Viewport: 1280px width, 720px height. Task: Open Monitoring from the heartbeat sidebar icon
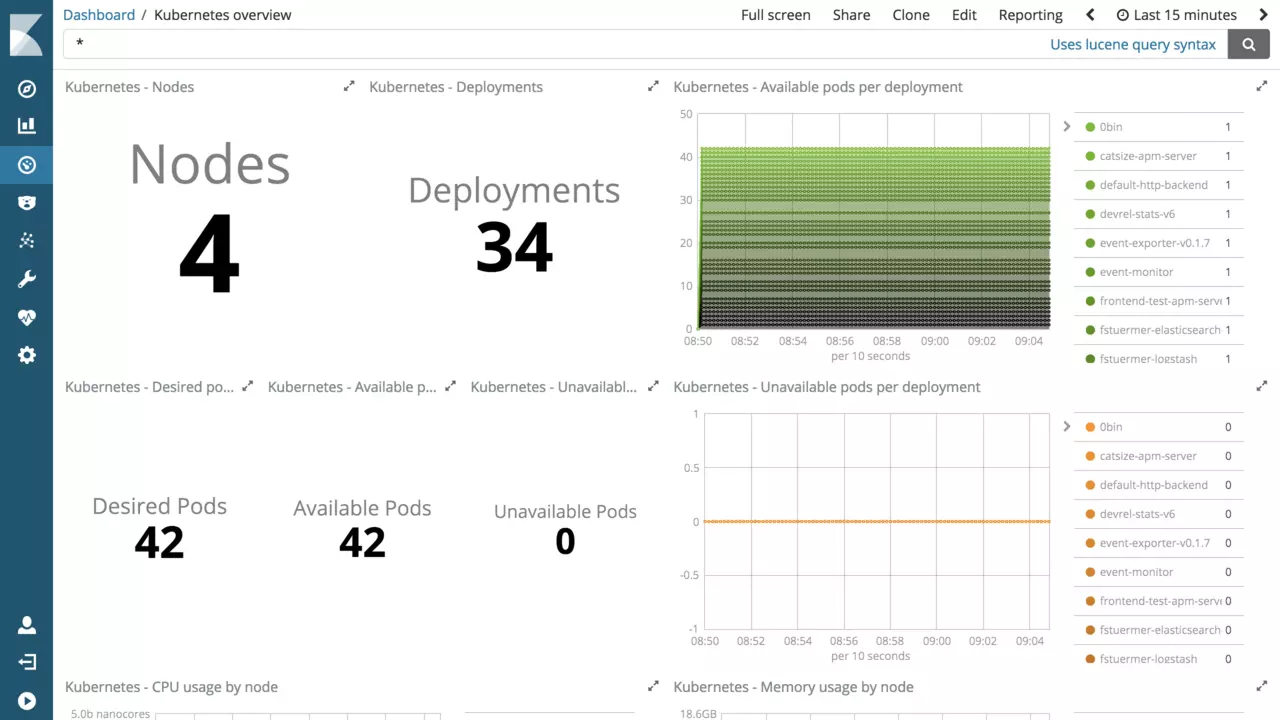27,317
